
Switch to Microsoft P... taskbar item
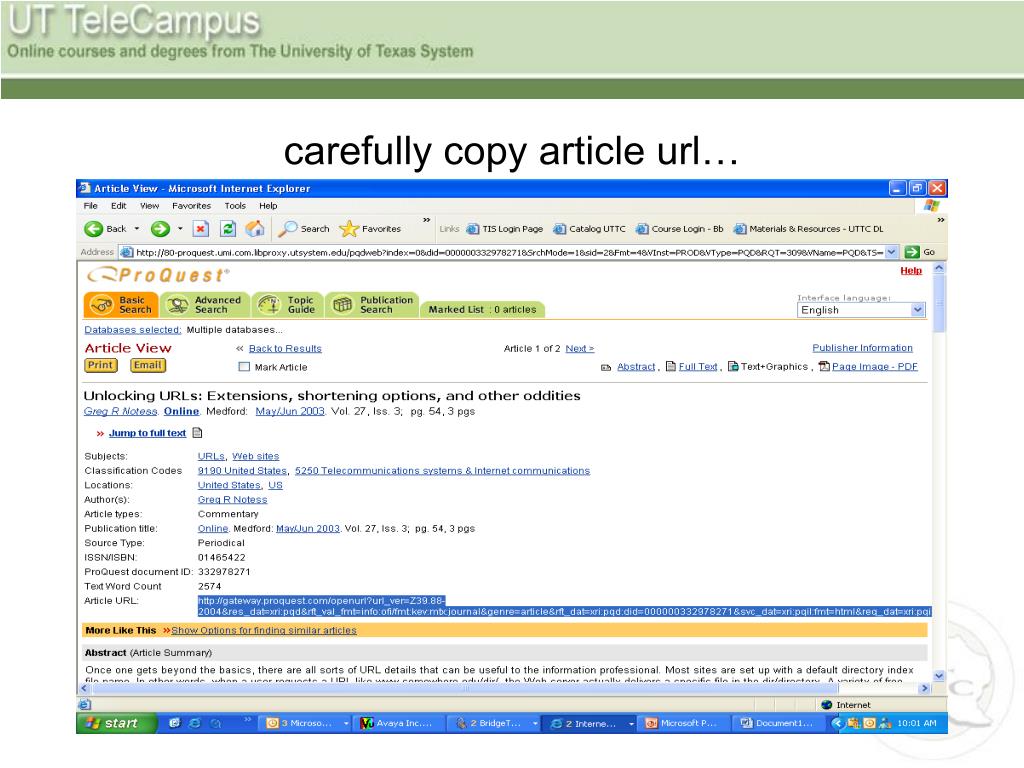click(x=683, y=723)
